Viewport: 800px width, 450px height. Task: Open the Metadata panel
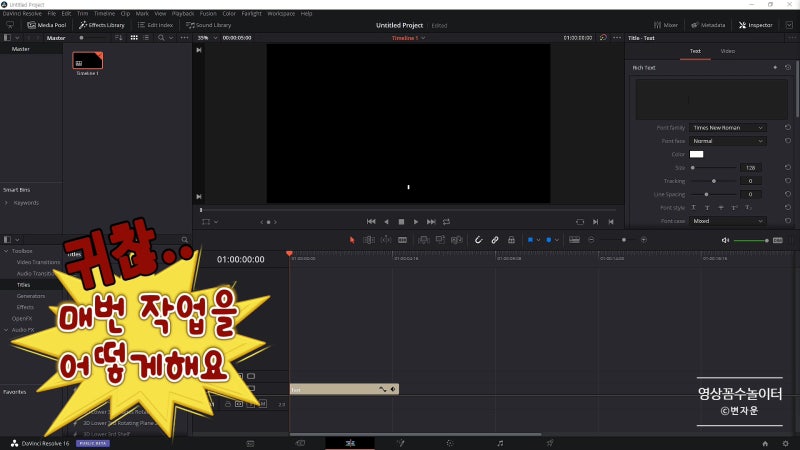pyautogui.click(x=708, y=25)
